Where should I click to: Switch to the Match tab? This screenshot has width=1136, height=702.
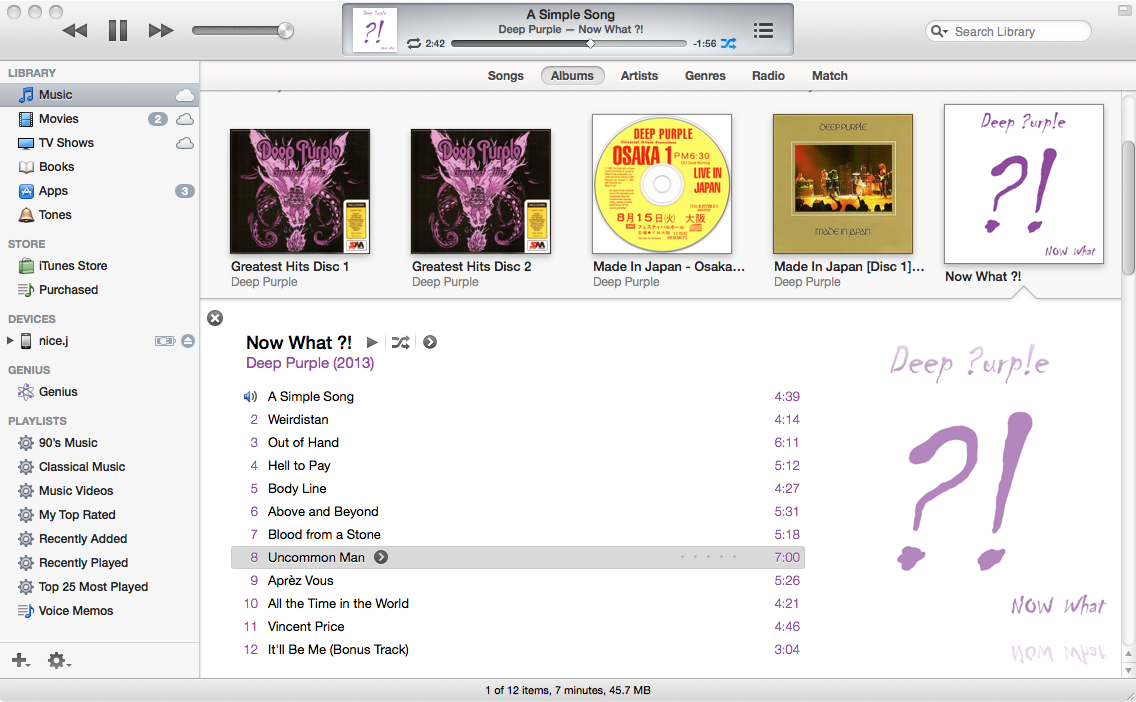(x=830, y=75)
